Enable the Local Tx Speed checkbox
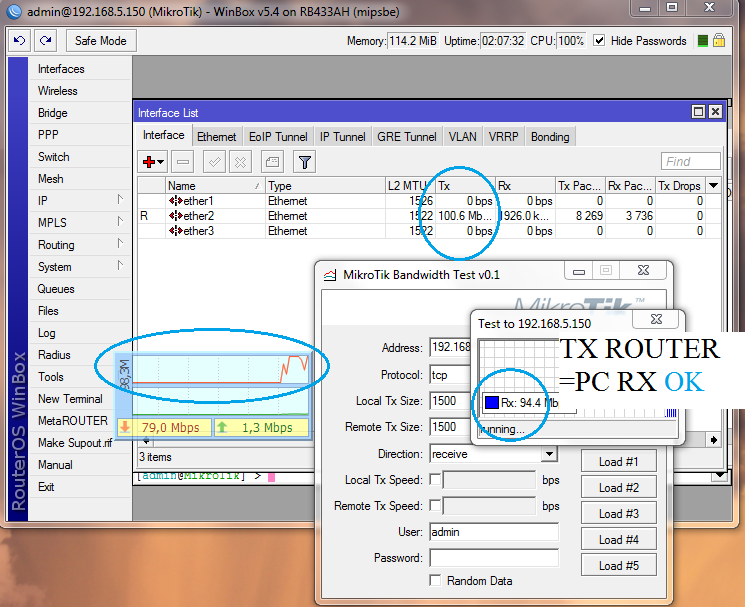 pos(435,479)
